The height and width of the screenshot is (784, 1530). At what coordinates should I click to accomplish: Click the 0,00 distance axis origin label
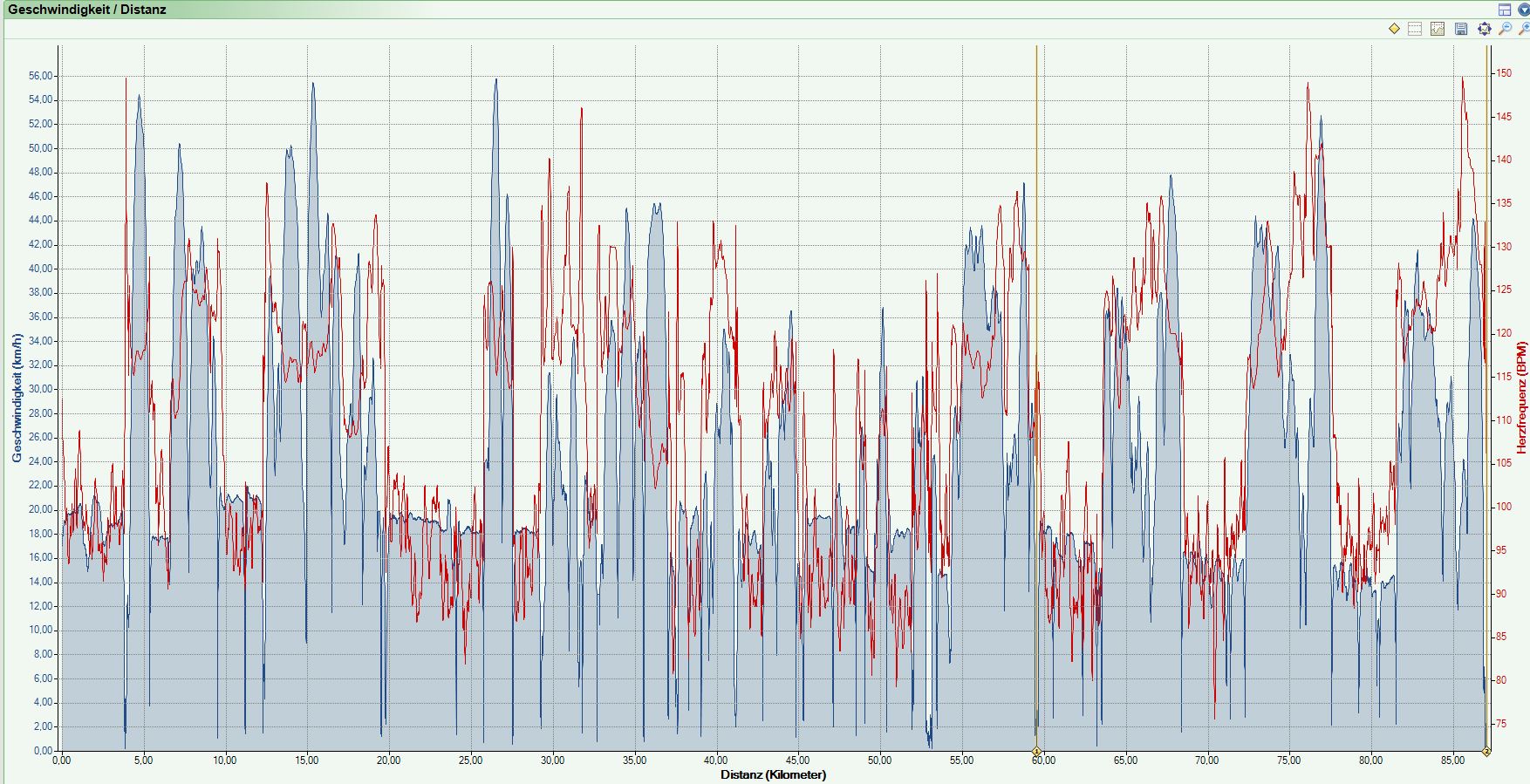[62, 760]
